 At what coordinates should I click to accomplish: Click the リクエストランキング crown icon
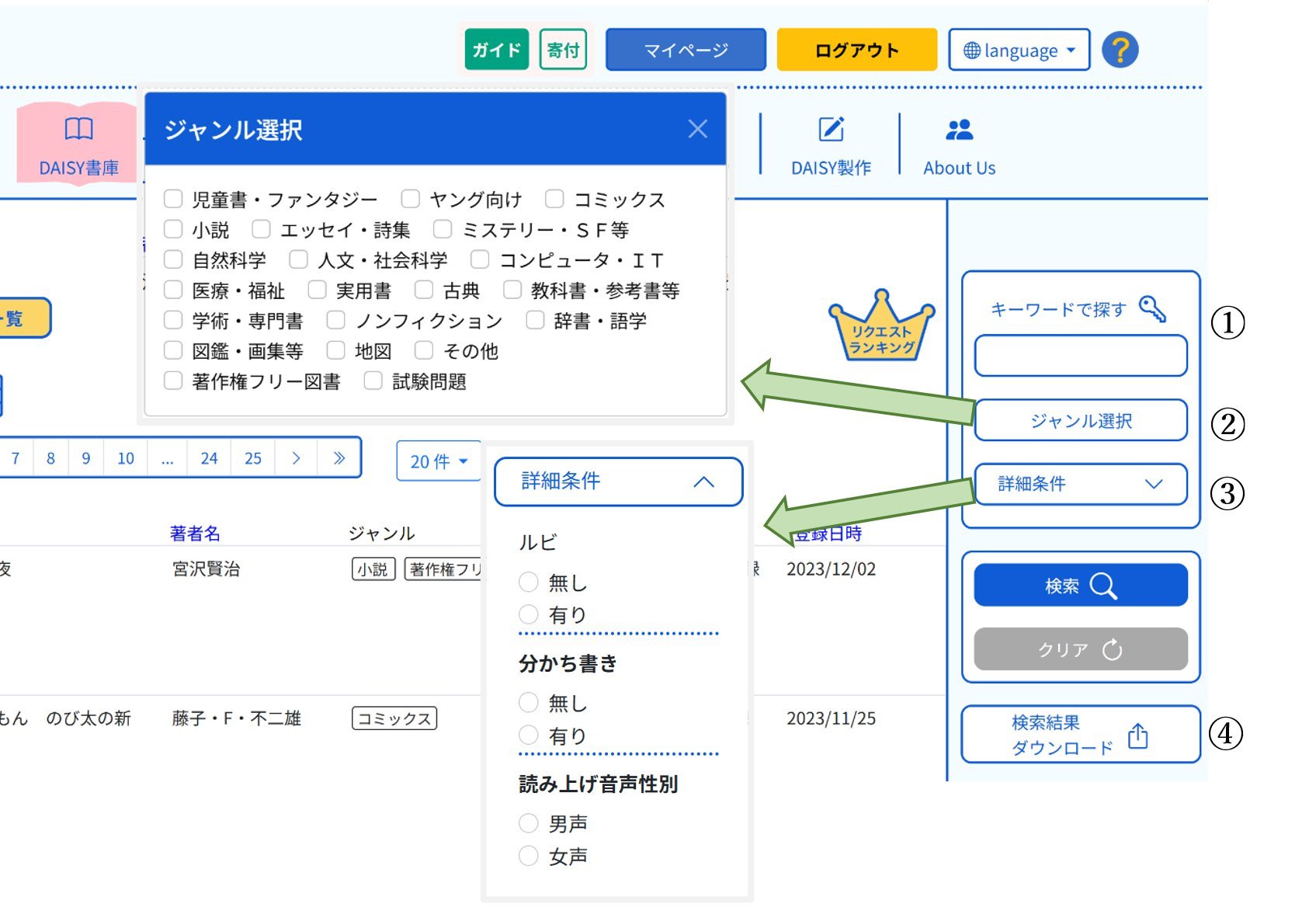click(x=881, y=329)
